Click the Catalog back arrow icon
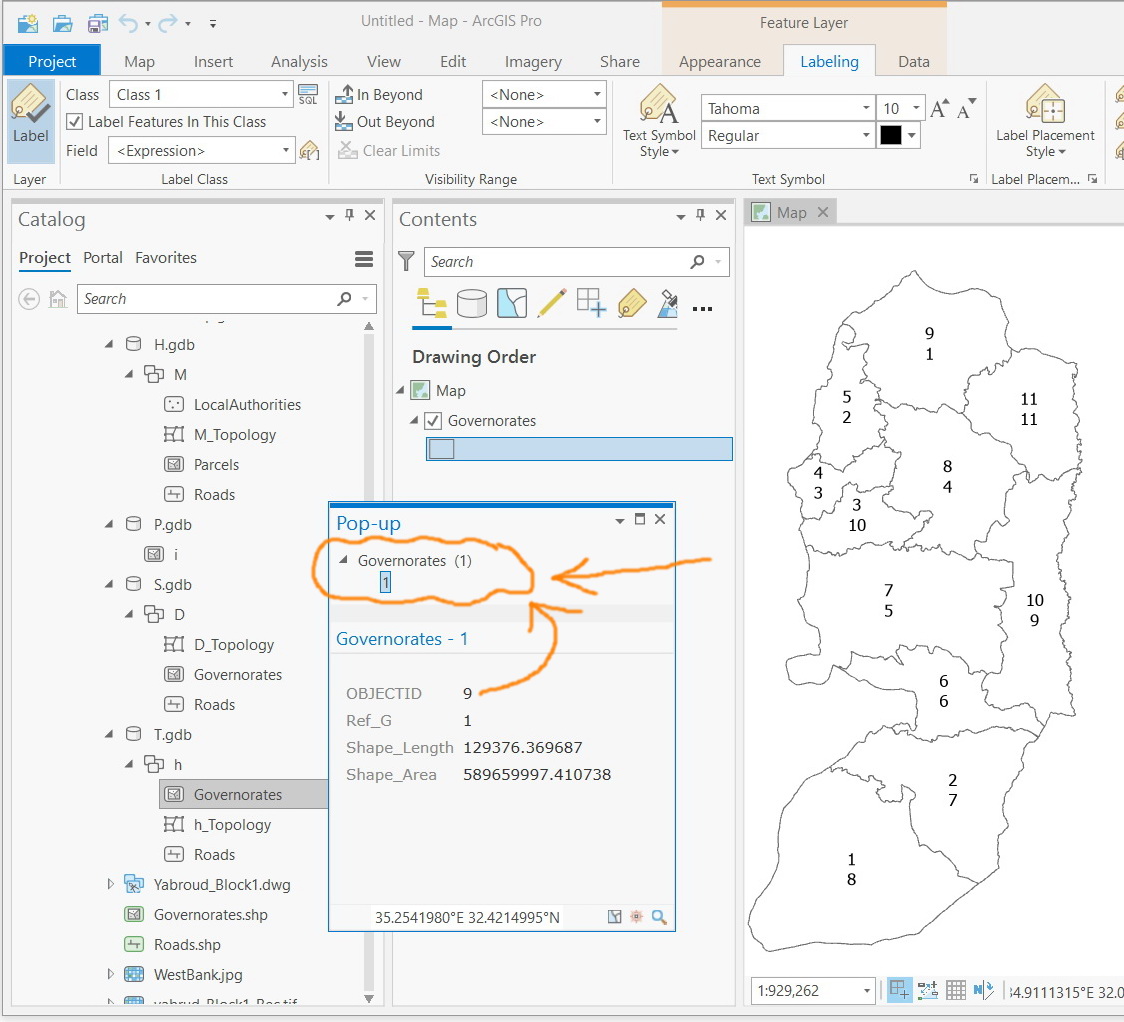This screenshot has width=1124, height=1022. coord(29,299)
